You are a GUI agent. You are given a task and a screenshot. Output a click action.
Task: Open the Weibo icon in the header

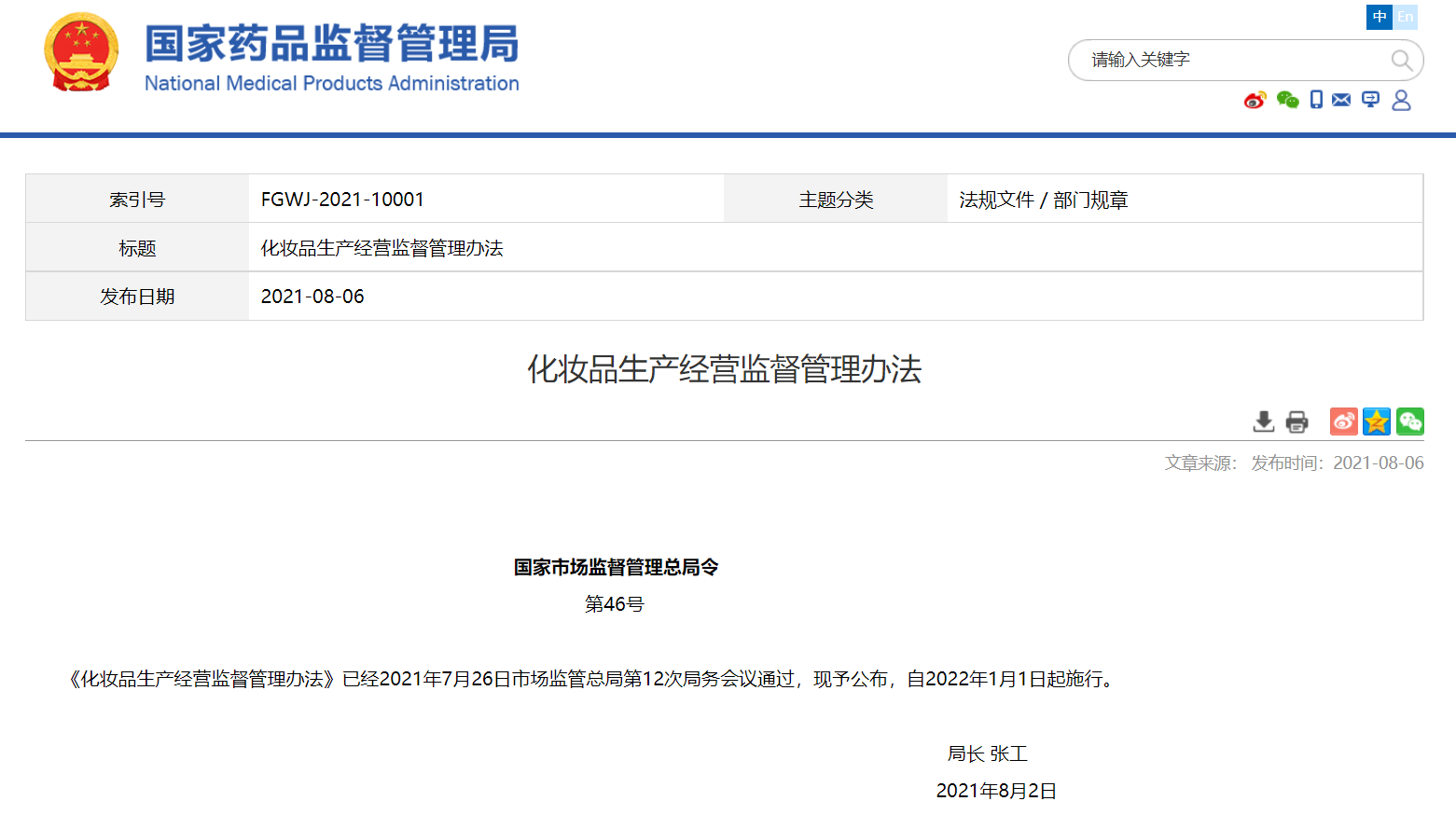[1255, 100]
